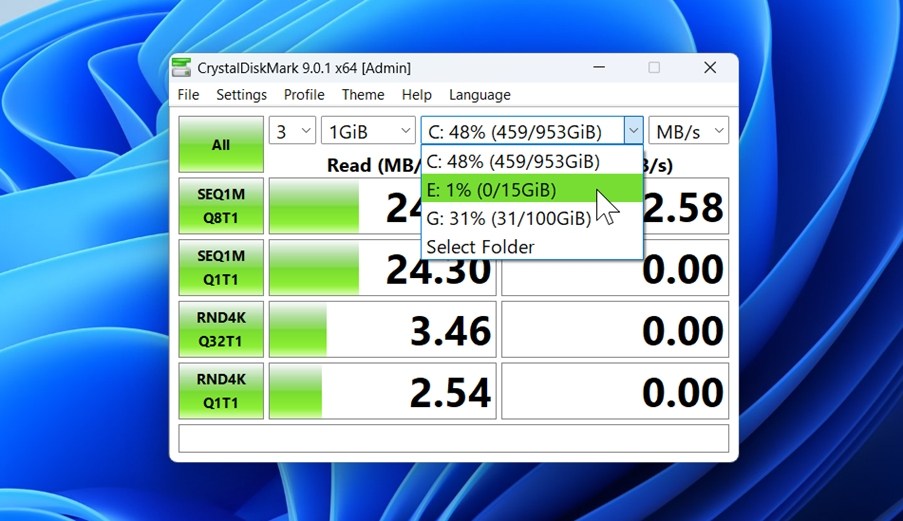Viewport: 903px width, 521px height.
Task: Open the Settings menu
Action: (241, 95)
